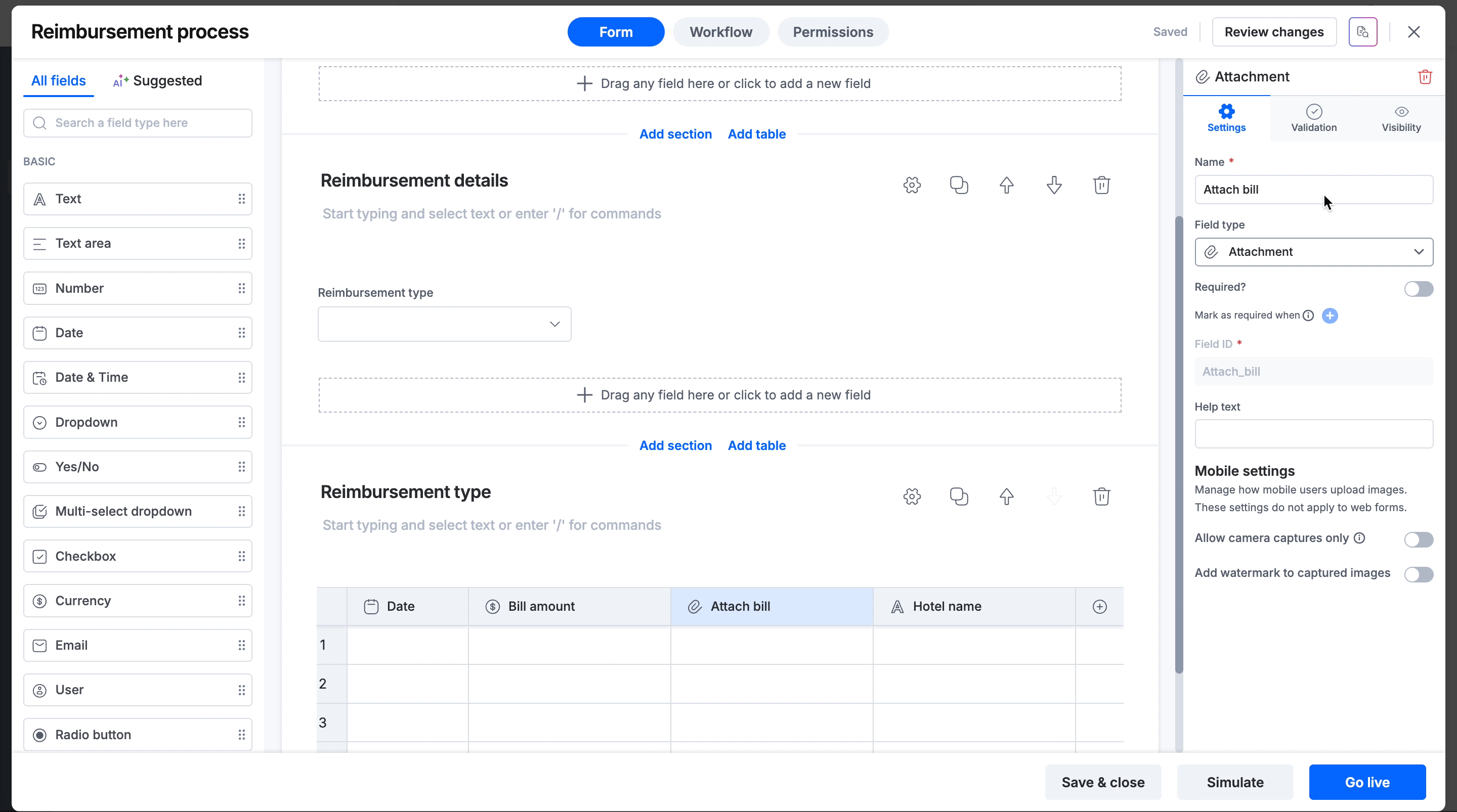Add a 'Mark as required when' condition

(1330, 315)
